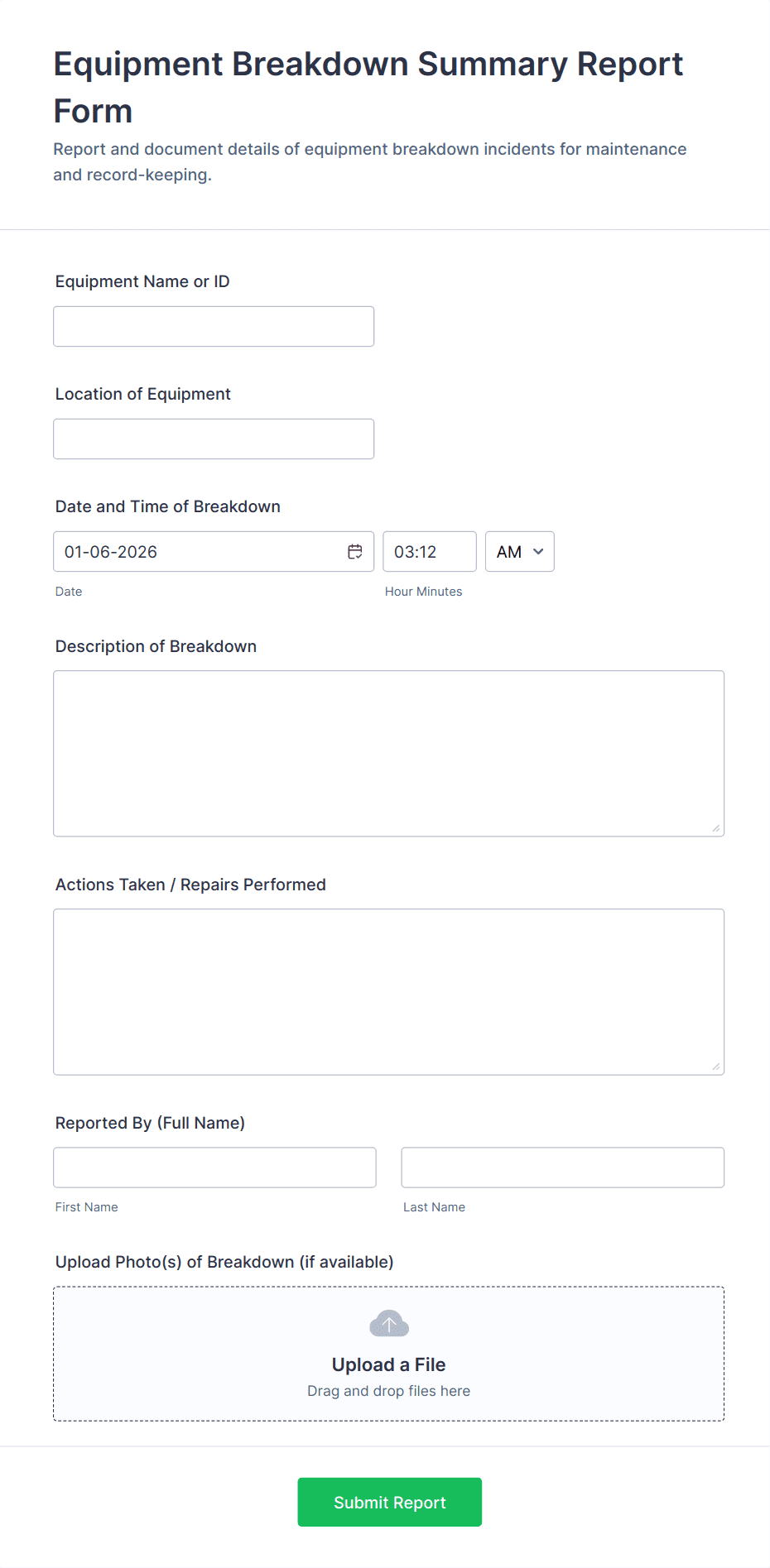The height and width of the screenshot is (1568, 770).
Task: Click the chevron beside AM
Action: (x=538, y=551)
